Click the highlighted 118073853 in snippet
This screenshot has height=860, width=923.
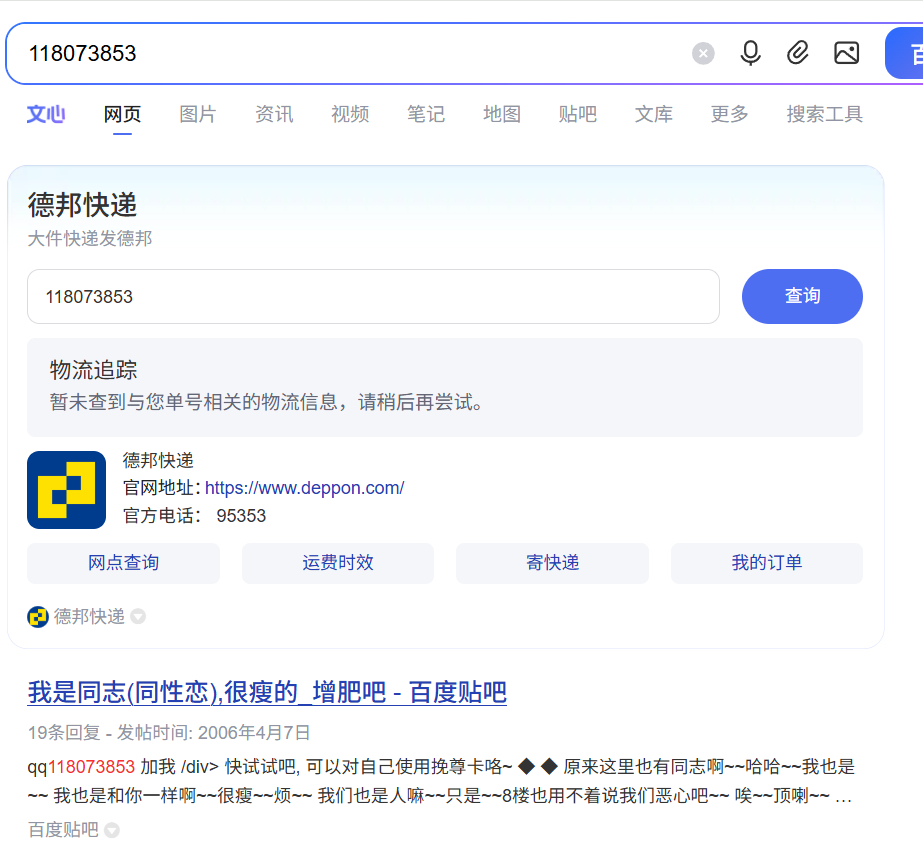[x=91, y=767]
